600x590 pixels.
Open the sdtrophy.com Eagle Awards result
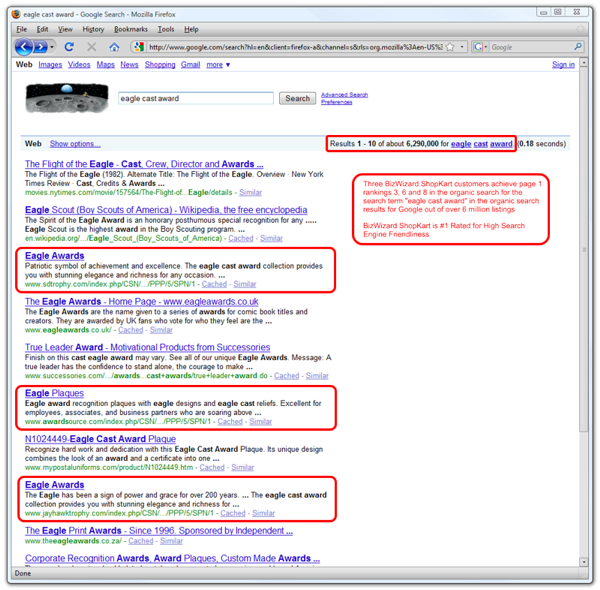click(x=55, y=256)
